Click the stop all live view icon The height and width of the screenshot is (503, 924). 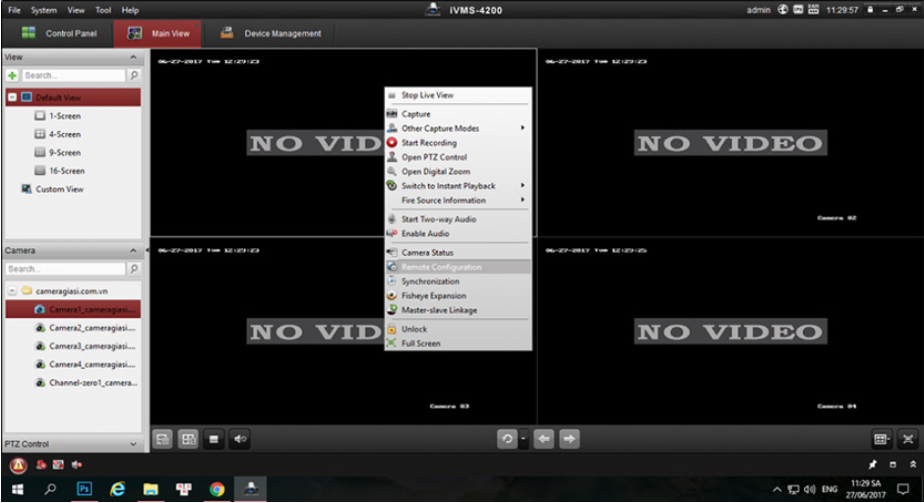click(x=214, y=439)
